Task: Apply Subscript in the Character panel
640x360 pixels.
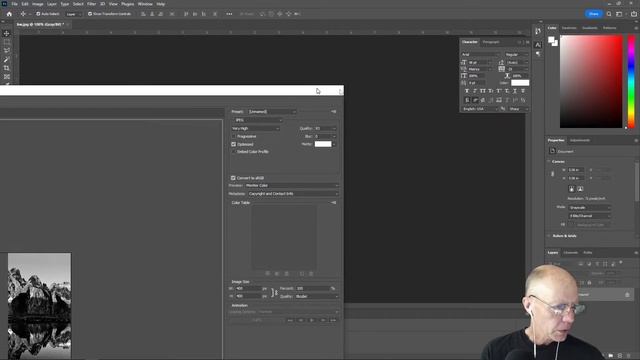Action: [507, 91]
